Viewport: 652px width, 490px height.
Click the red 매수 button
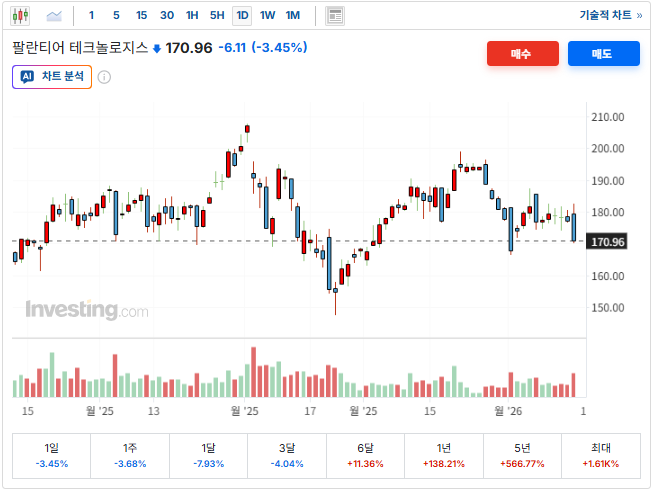[523, 54]
